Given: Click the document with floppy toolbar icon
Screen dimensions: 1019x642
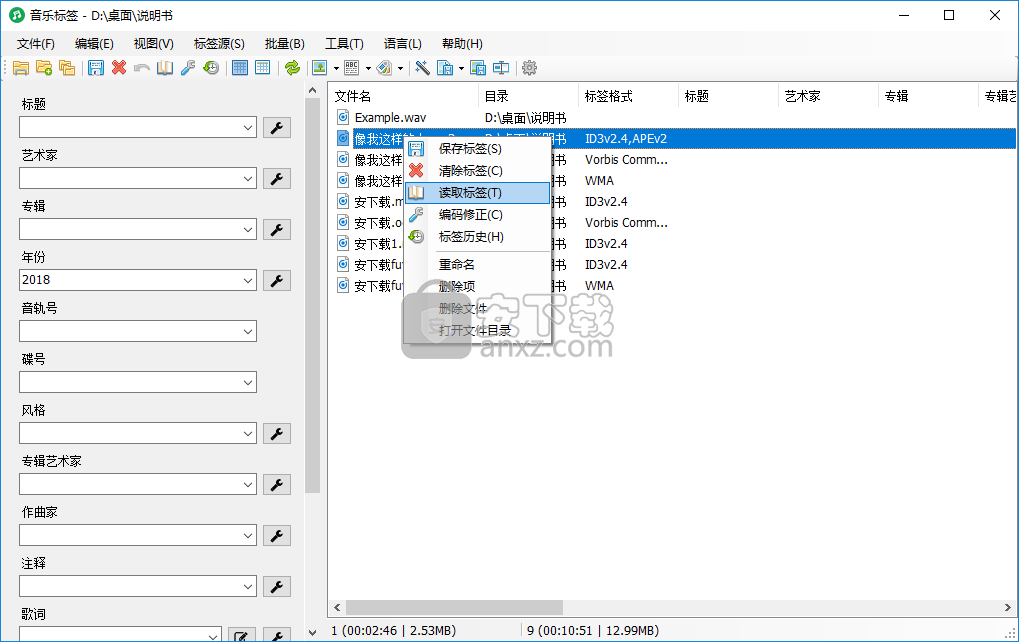Looking at the screenshot, I should click(x=445, y=68).
